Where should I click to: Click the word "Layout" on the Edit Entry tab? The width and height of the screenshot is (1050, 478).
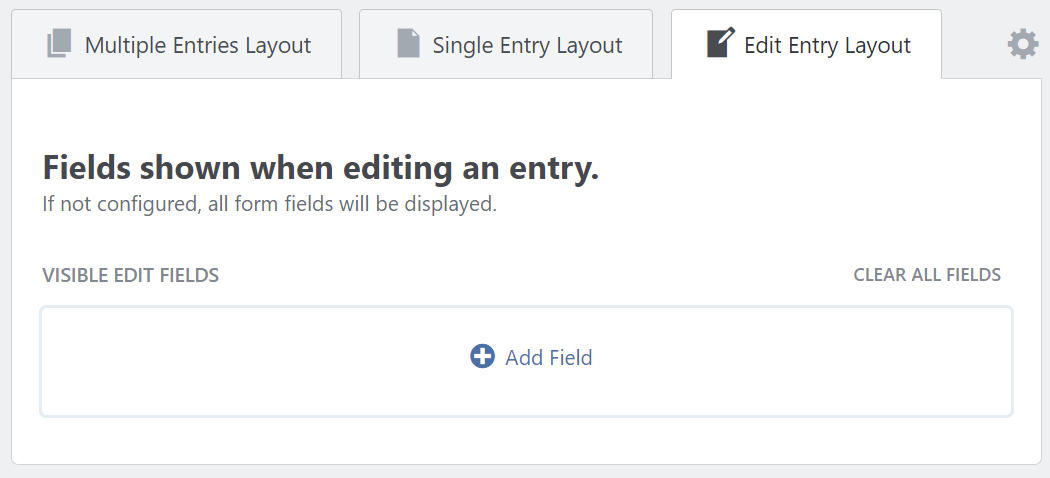[877, 46]
